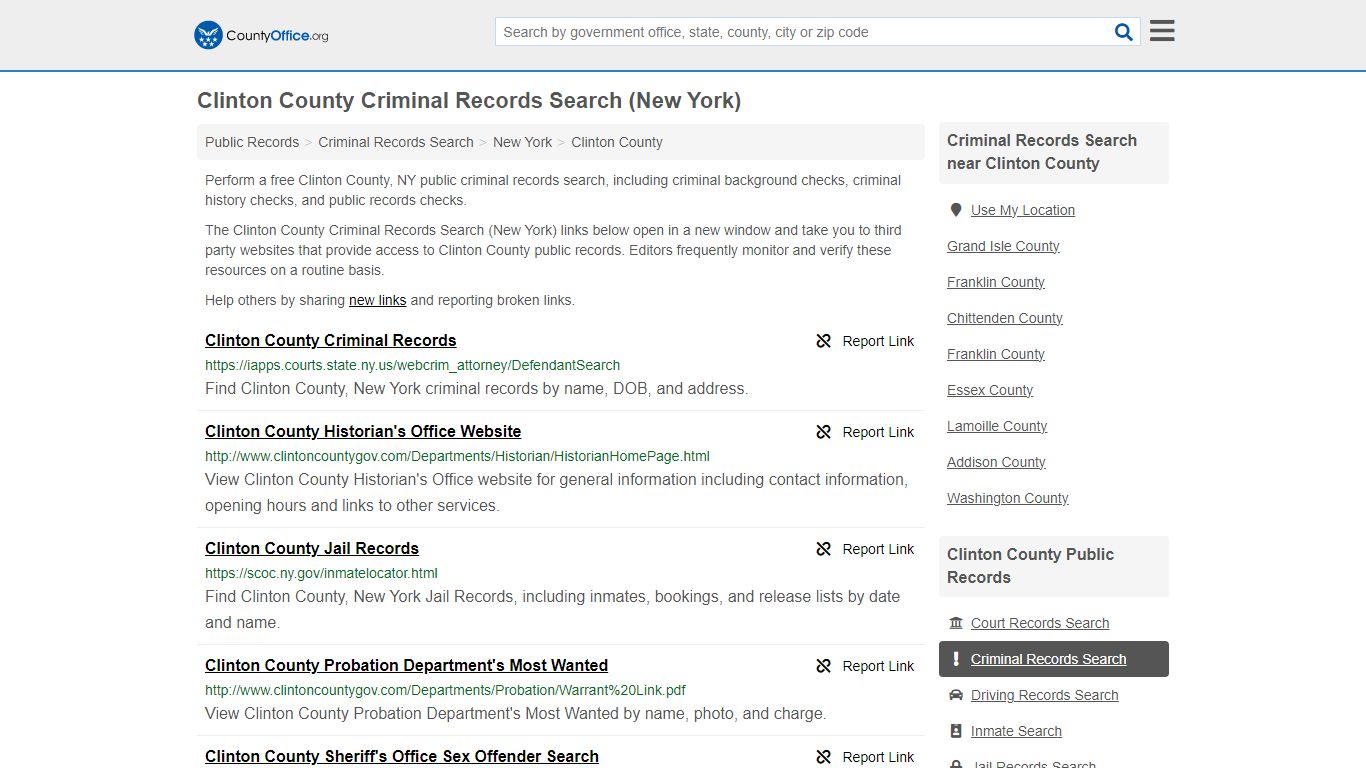Click the magnifier search icon
The height and width of the screenshot is (768, 1366).
point(1124,32)
